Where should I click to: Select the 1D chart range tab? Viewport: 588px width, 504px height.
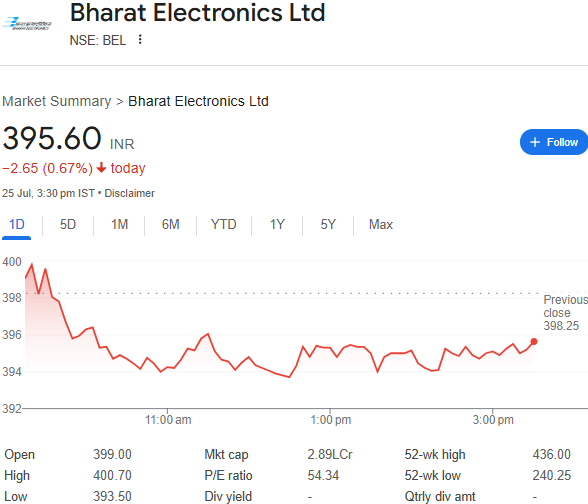[x=16, y=225]
